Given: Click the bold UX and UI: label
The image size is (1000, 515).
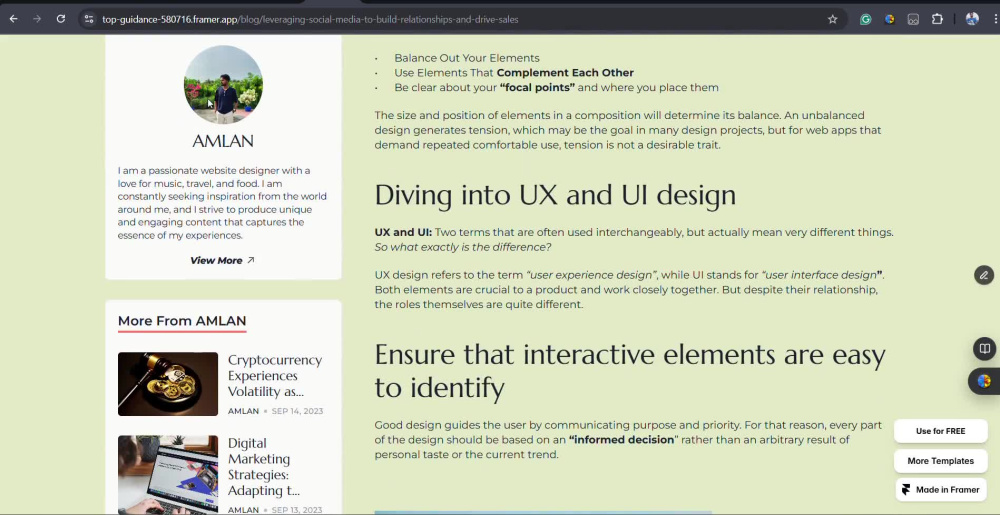Looking at the screenshot, I should pos(403,232).
